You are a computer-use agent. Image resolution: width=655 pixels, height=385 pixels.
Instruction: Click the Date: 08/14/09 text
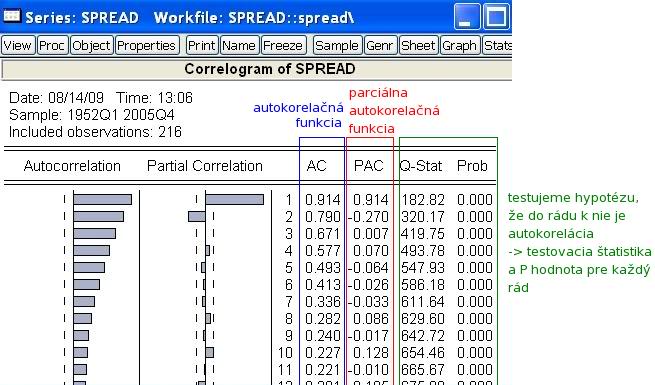click(x=56, y=98)
